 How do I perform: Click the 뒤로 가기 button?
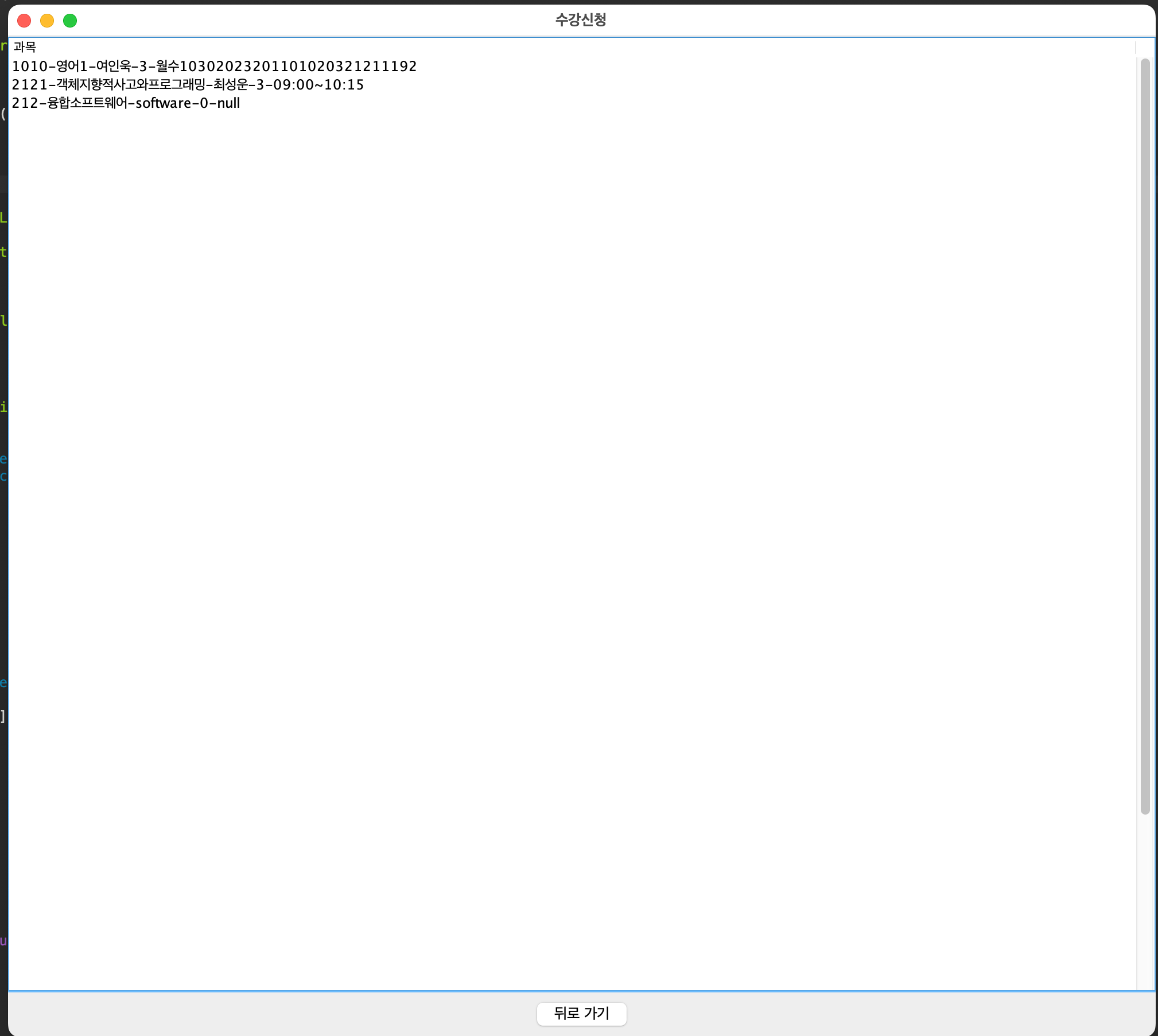[581, 1013]
